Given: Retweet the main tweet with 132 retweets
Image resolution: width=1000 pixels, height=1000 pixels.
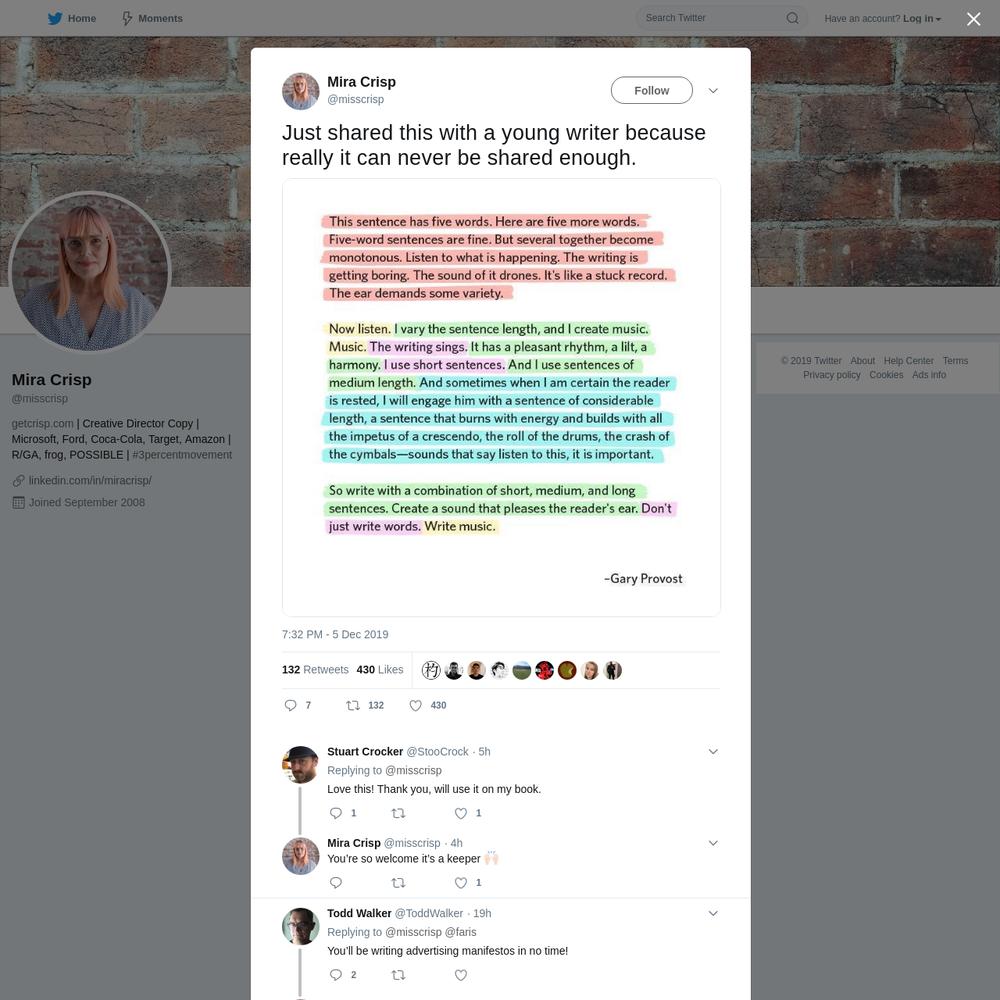Looking at the screenshot, I should tap(353, 705).
